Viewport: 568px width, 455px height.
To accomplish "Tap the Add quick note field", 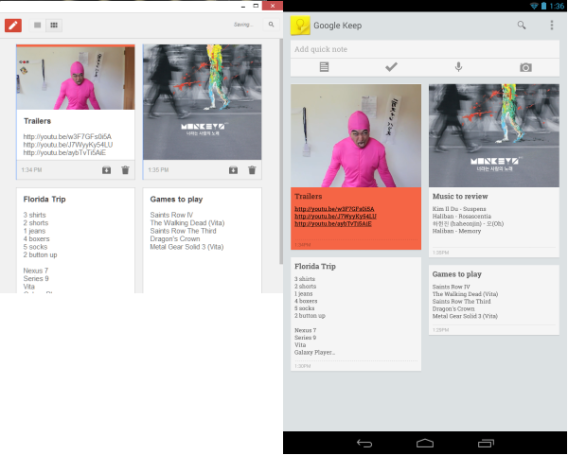I will 425,49.
